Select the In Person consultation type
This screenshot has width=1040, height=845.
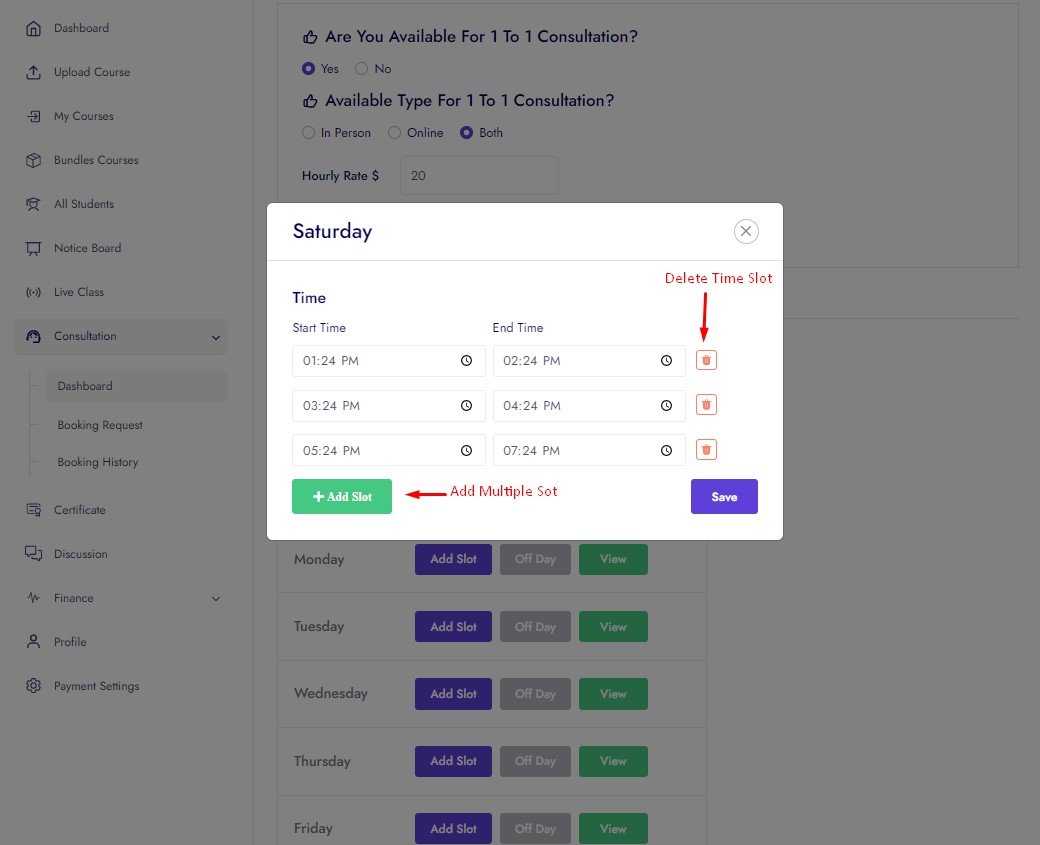tap(309, 133)
